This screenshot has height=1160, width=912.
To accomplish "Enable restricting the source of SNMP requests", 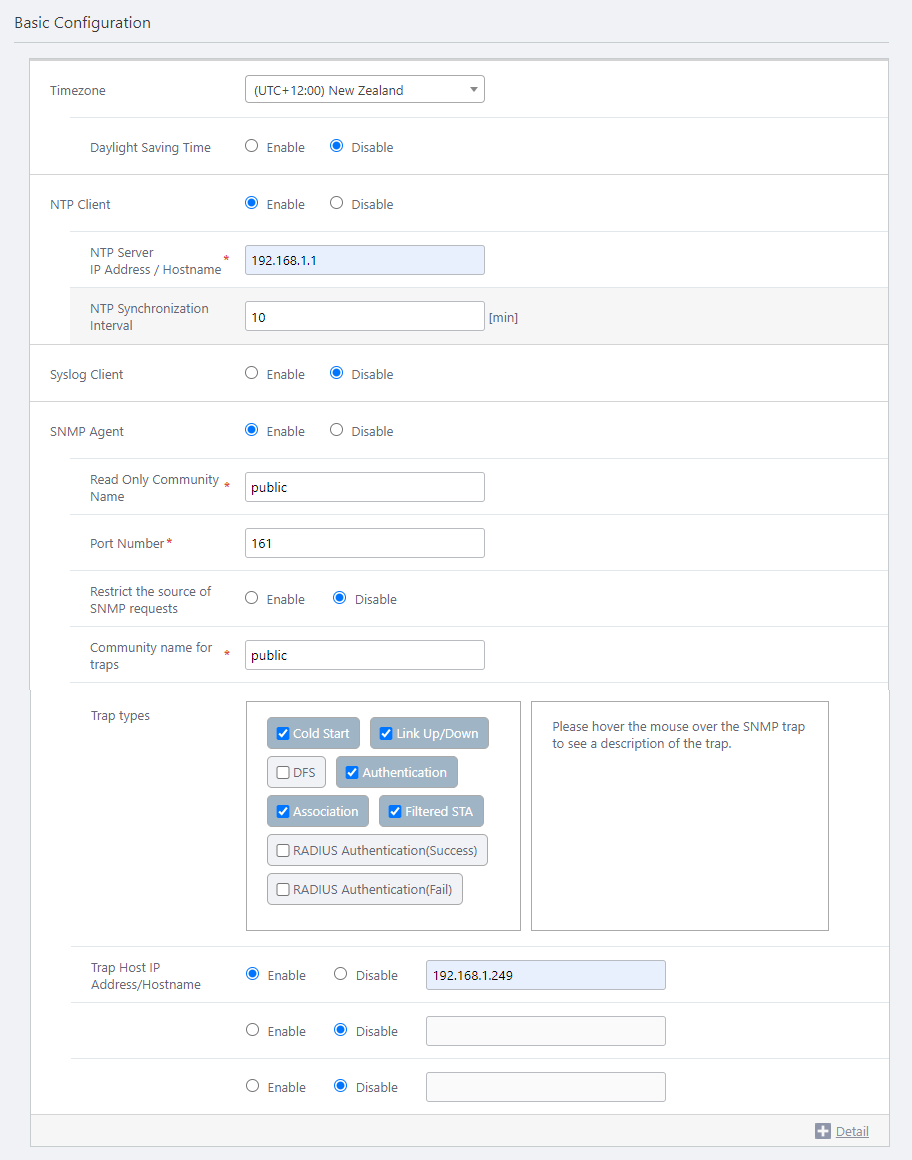I will (x=252, y=598).
